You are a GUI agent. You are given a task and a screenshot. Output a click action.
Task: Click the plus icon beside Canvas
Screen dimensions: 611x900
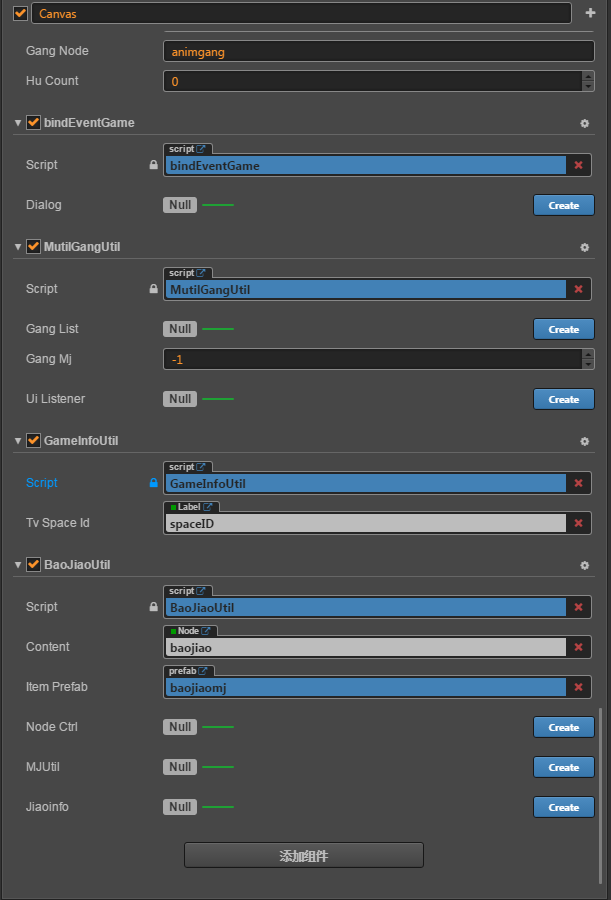[590, 13]
